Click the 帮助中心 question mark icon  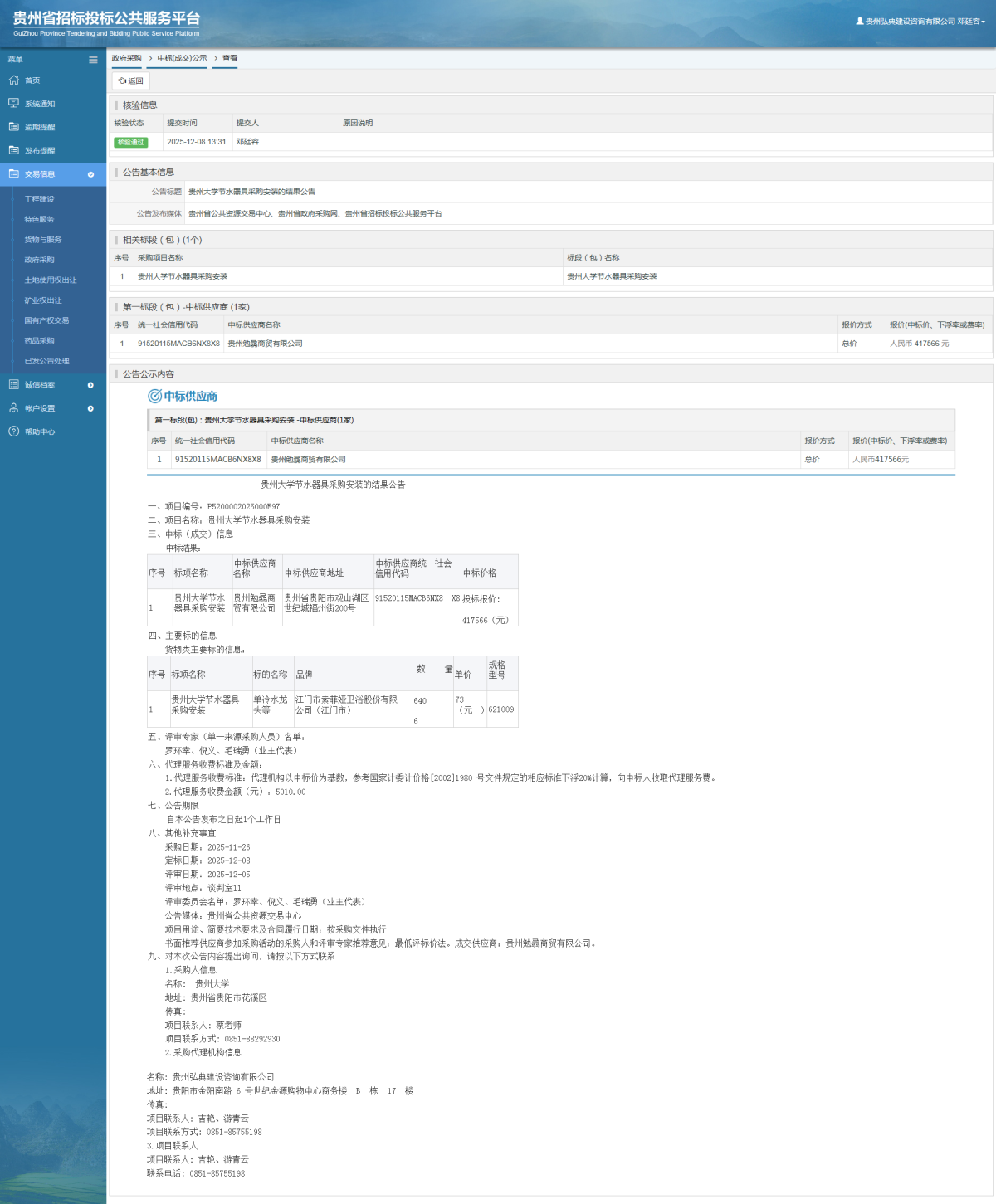click(x=13, y=431)
